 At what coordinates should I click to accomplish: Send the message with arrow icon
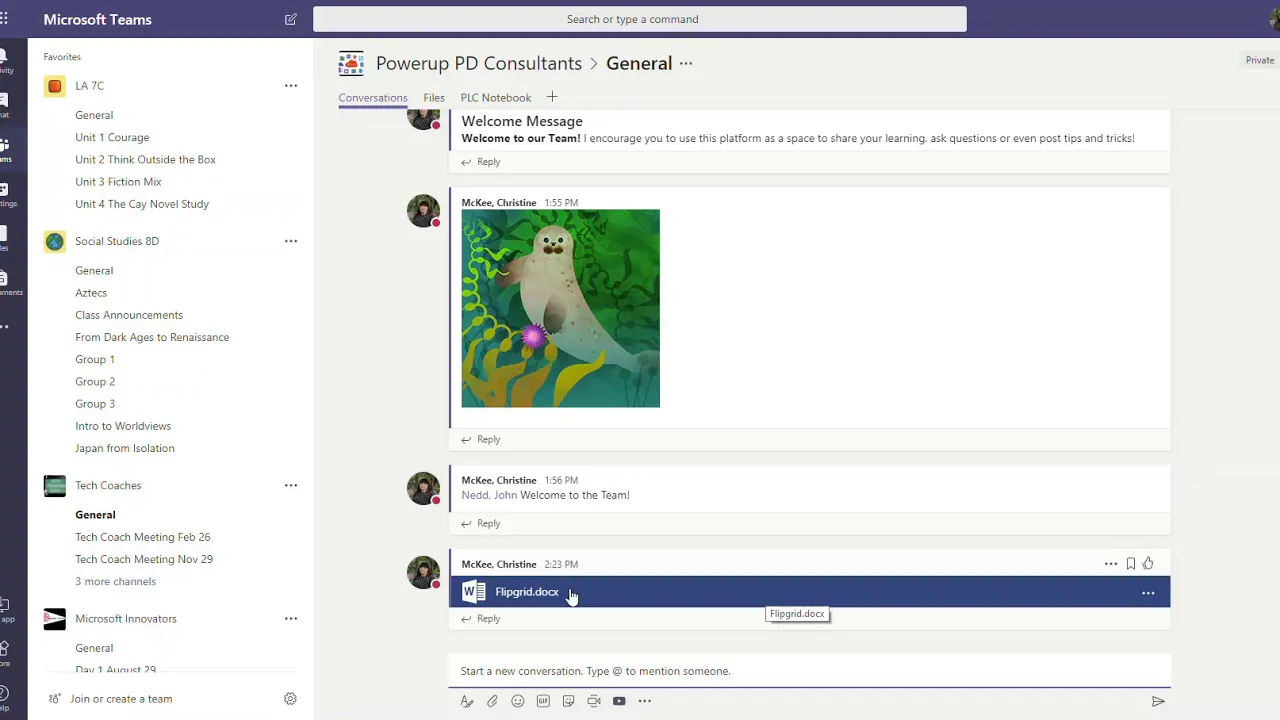point(1158,701)
